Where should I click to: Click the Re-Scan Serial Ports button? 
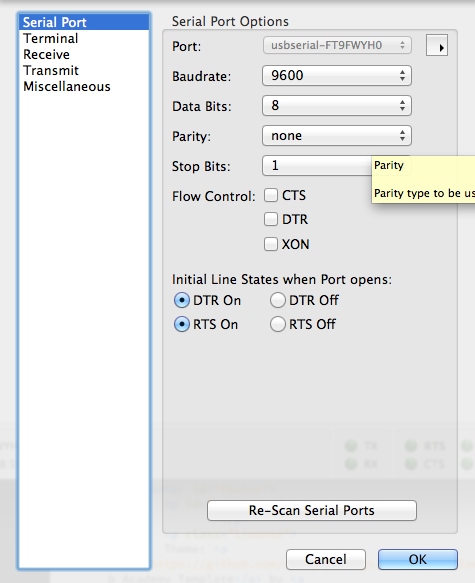click(312, 510)
